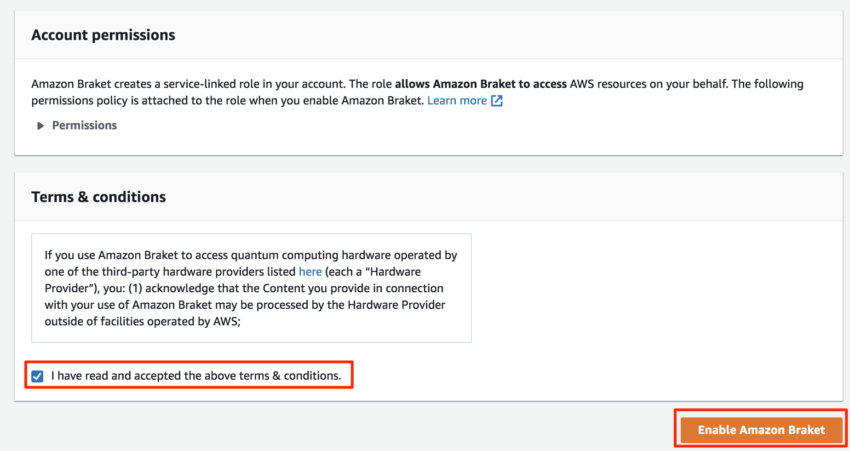Click the Enable Amazon Braket button
850x451 pixels.
(761, 430)
